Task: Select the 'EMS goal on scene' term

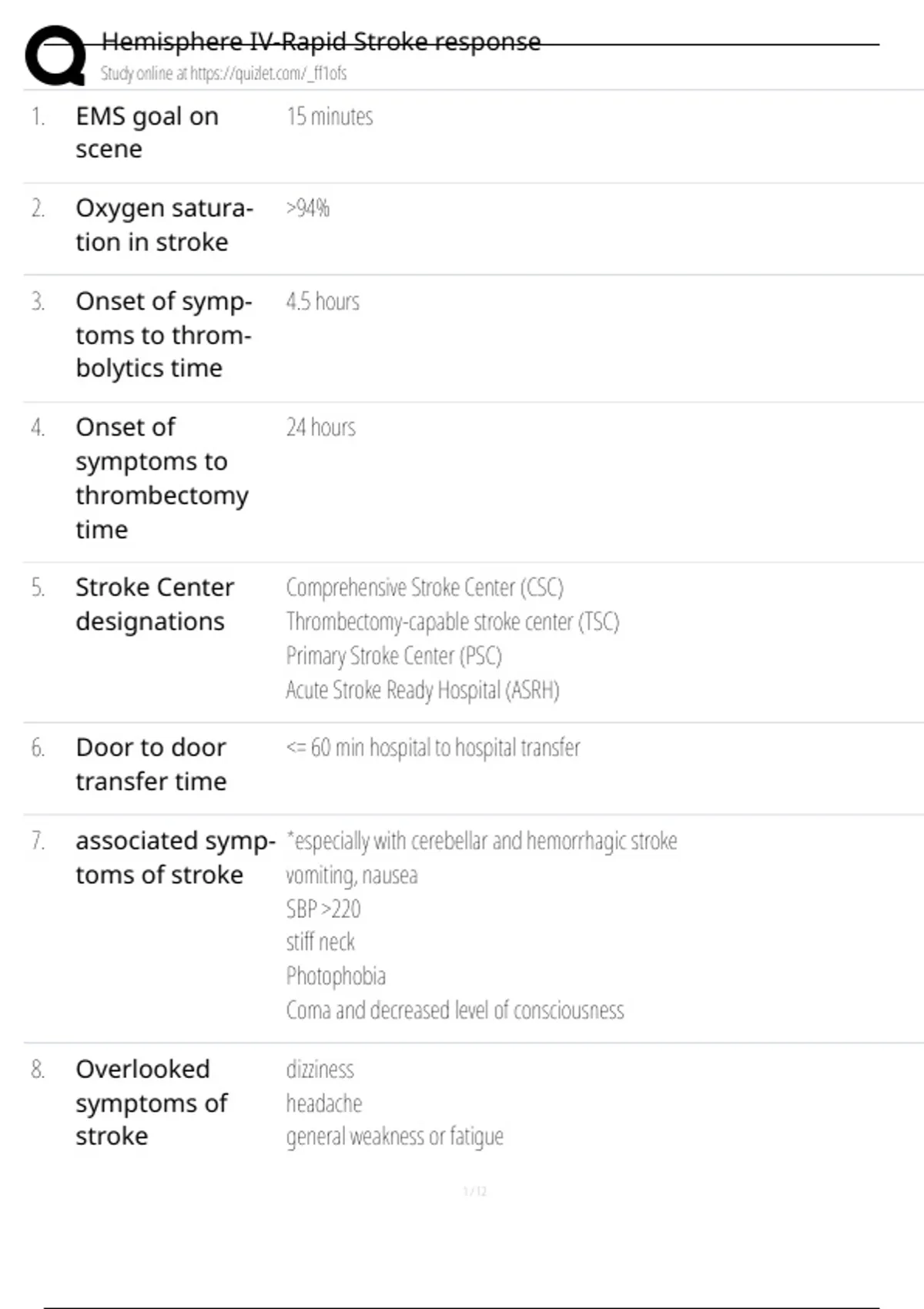Action: (x=147, y=132)
